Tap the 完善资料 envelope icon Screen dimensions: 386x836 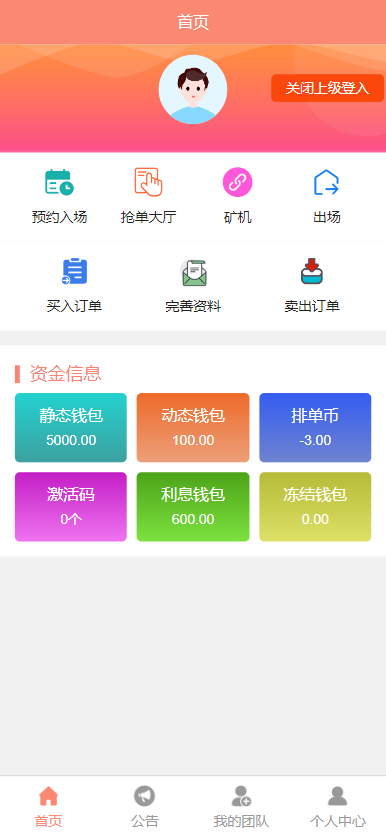tap(193, 272)
